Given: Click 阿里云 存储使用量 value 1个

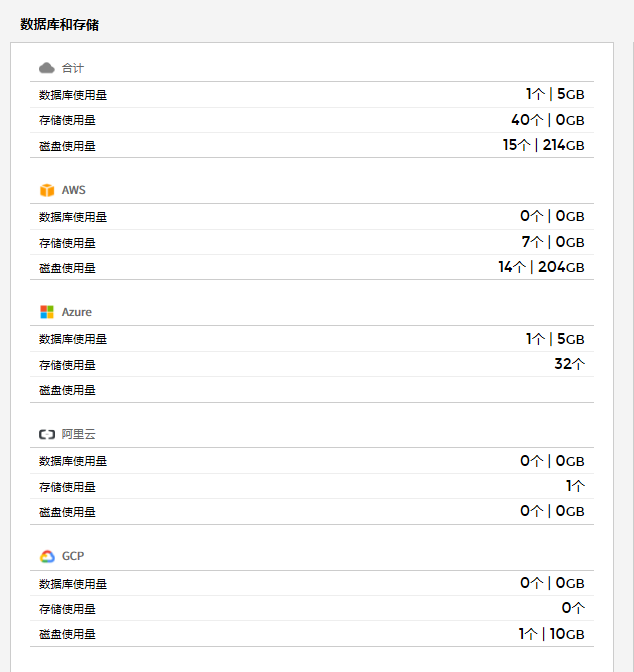Looking at the screenshot, I should pyautogui.click(x=575, y=486).
